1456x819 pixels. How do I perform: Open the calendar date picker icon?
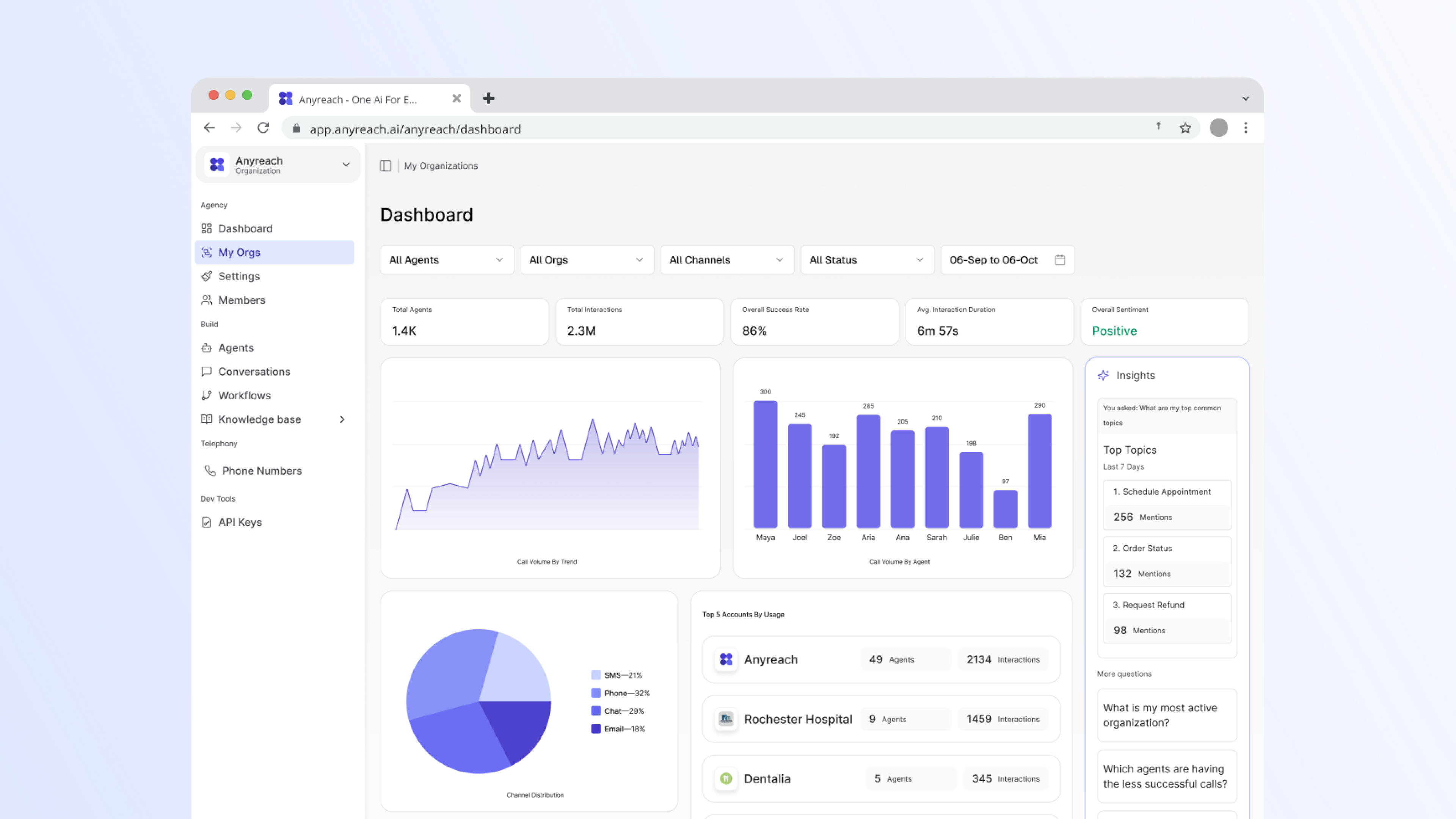point(1060,260)
